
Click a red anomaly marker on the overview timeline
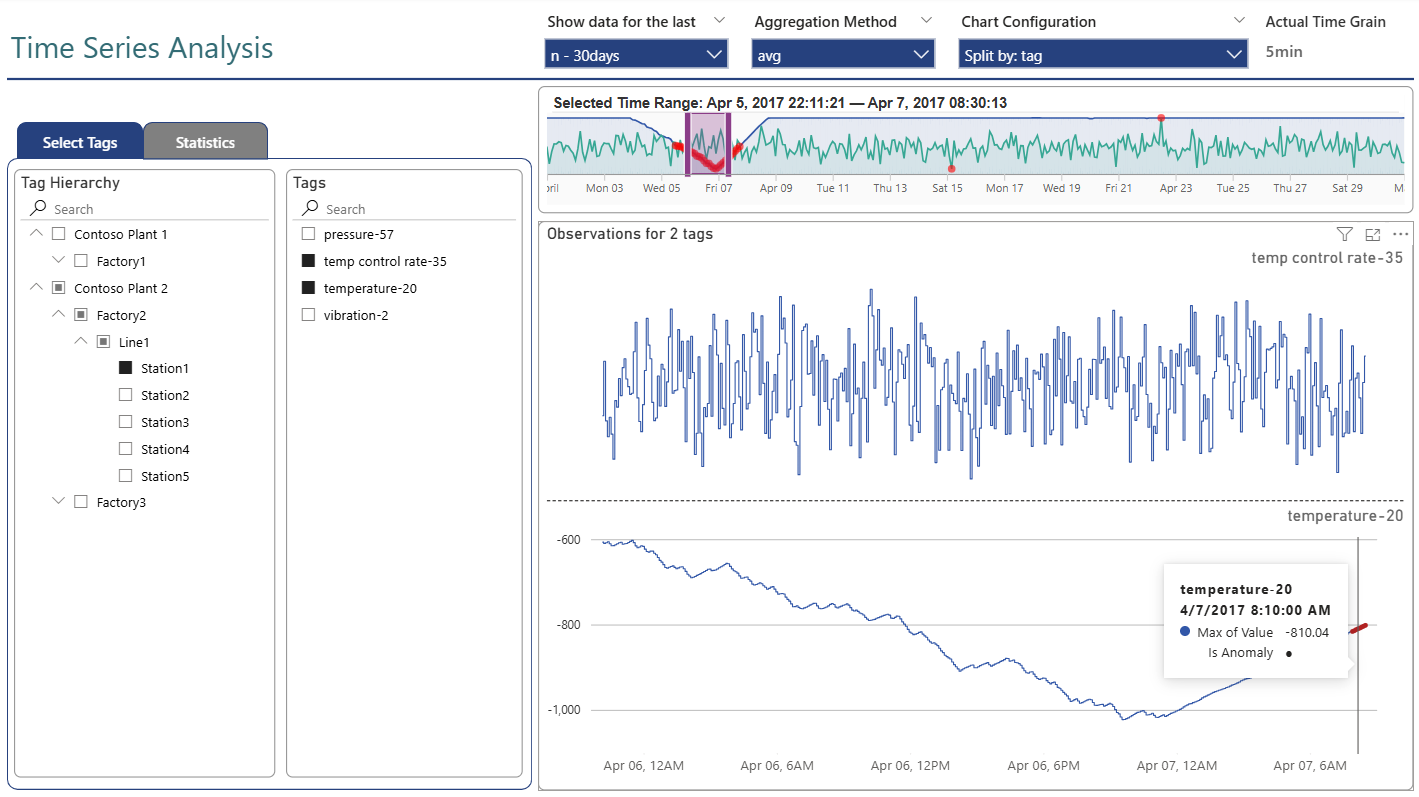1161,118
